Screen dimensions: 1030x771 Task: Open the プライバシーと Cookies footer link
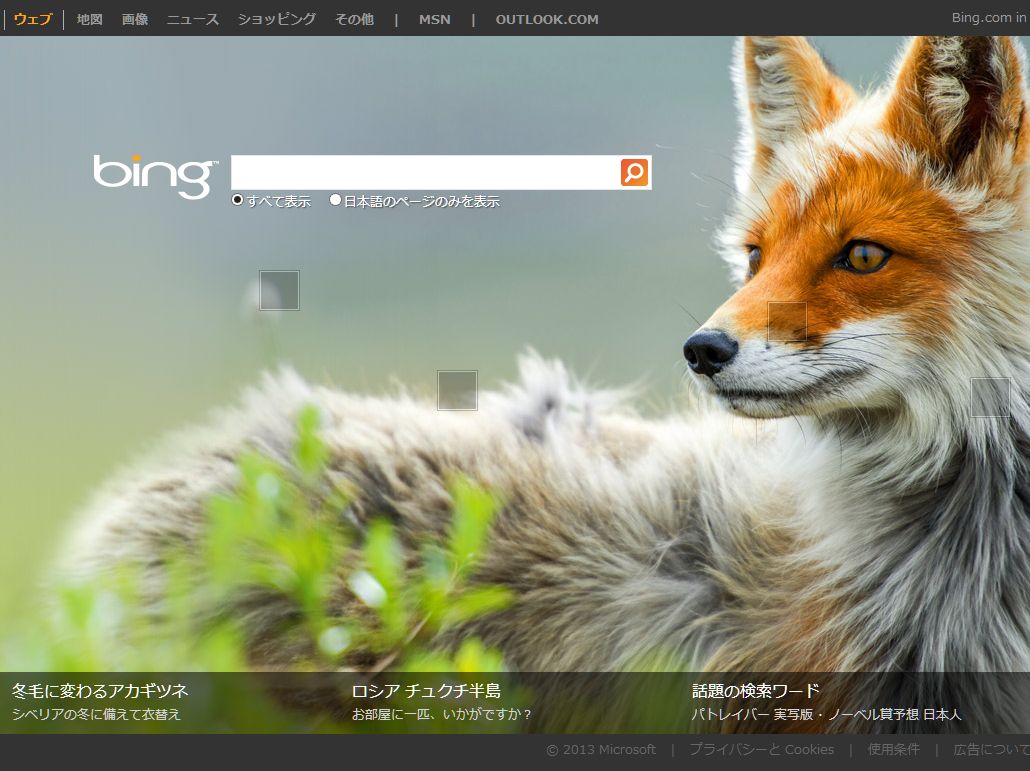click(x=761, y=749)
